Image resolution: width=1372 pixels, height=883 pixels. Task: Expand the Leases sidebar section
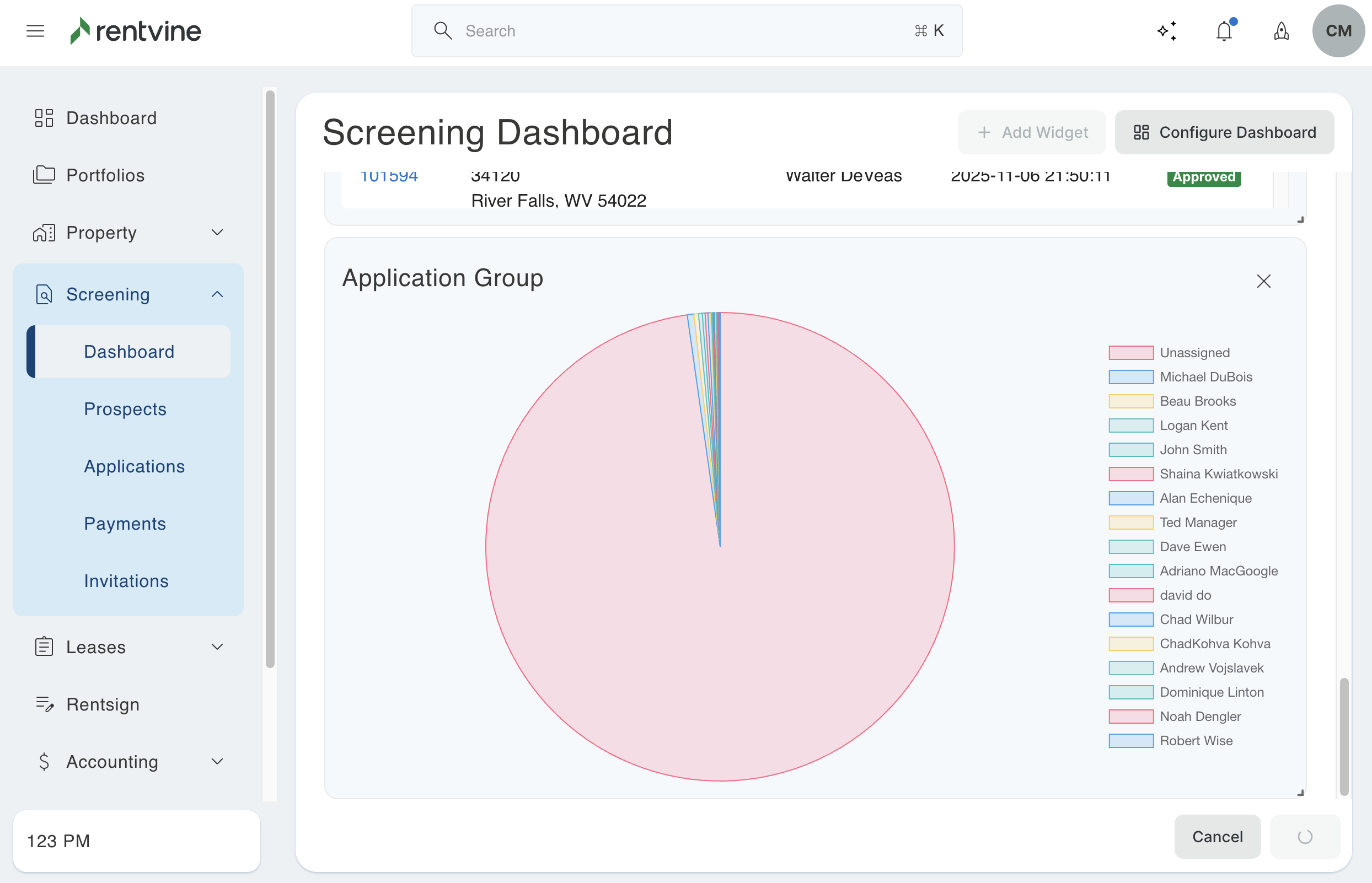coord(217,647)
